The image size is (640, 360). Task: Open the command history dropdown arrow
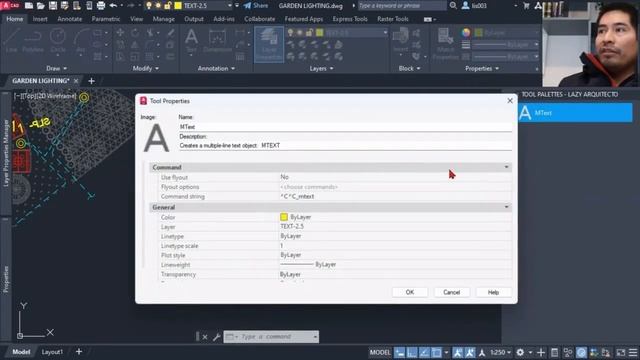coord(315,337)
